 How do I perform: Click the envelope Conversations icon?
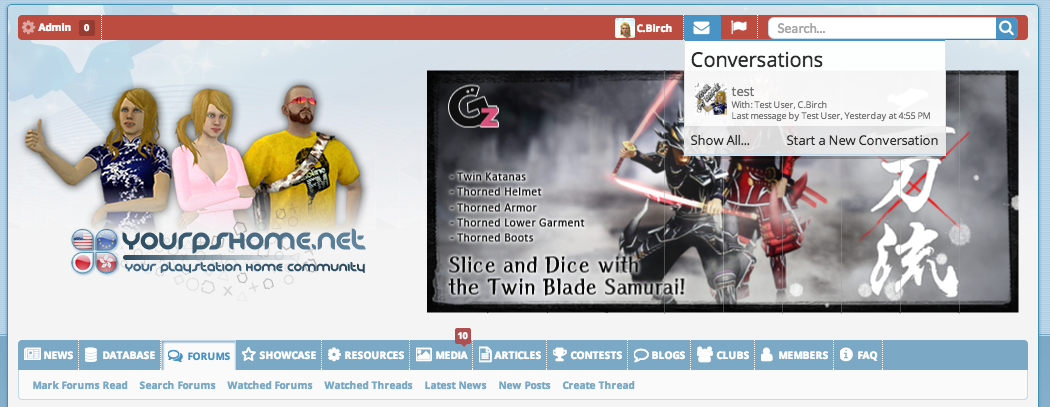[701, 27]
